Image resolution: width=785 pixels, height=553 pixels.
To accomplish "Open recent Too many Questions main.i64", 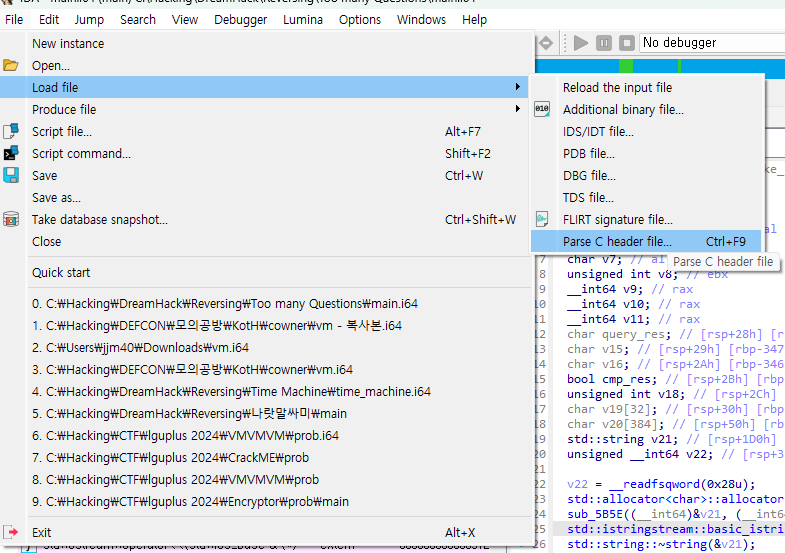I will click(238, 303).
